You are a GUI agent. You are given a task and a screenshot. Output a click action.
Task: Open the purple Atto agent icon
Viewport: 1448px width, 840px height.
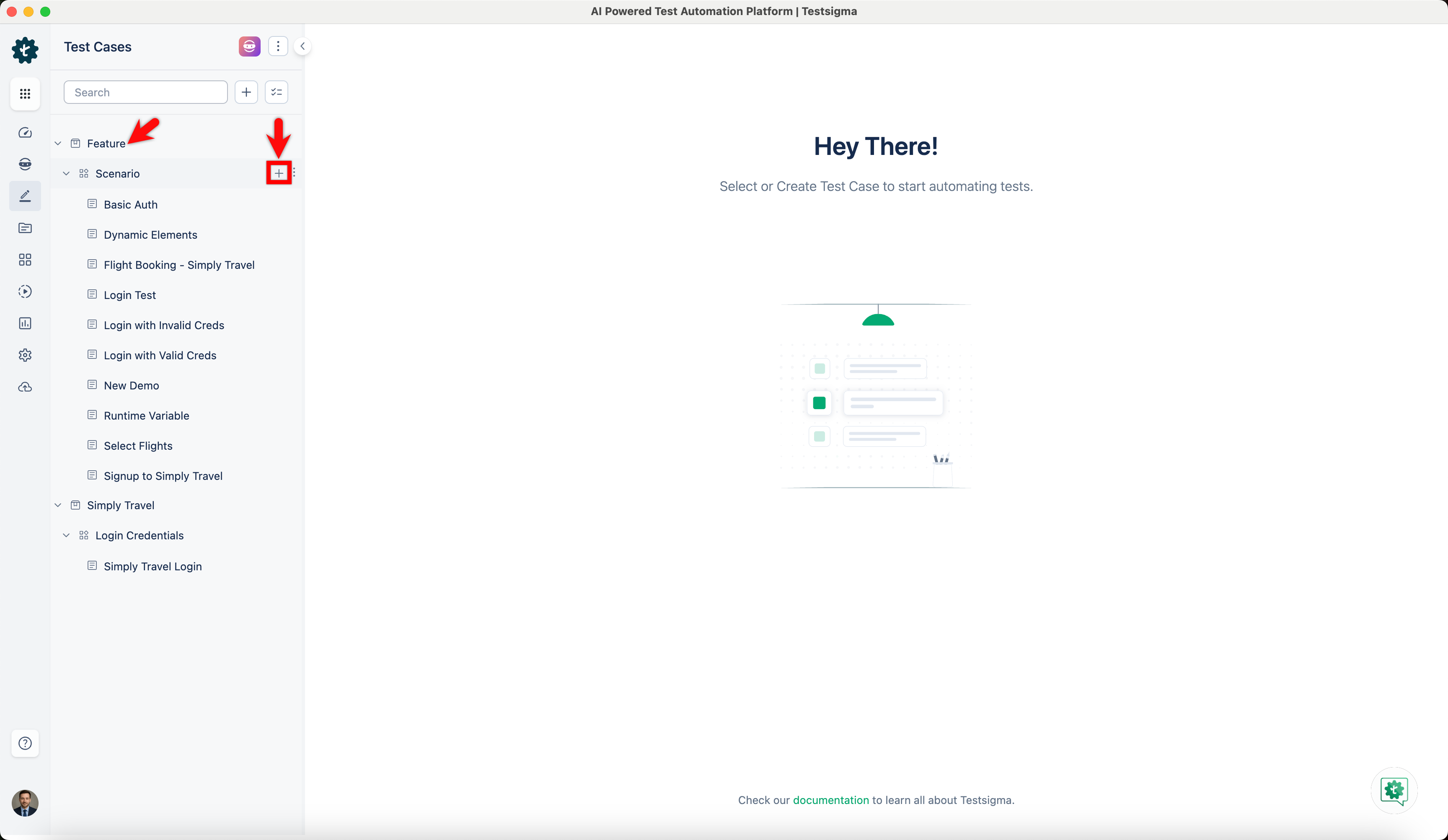point(249,46)
